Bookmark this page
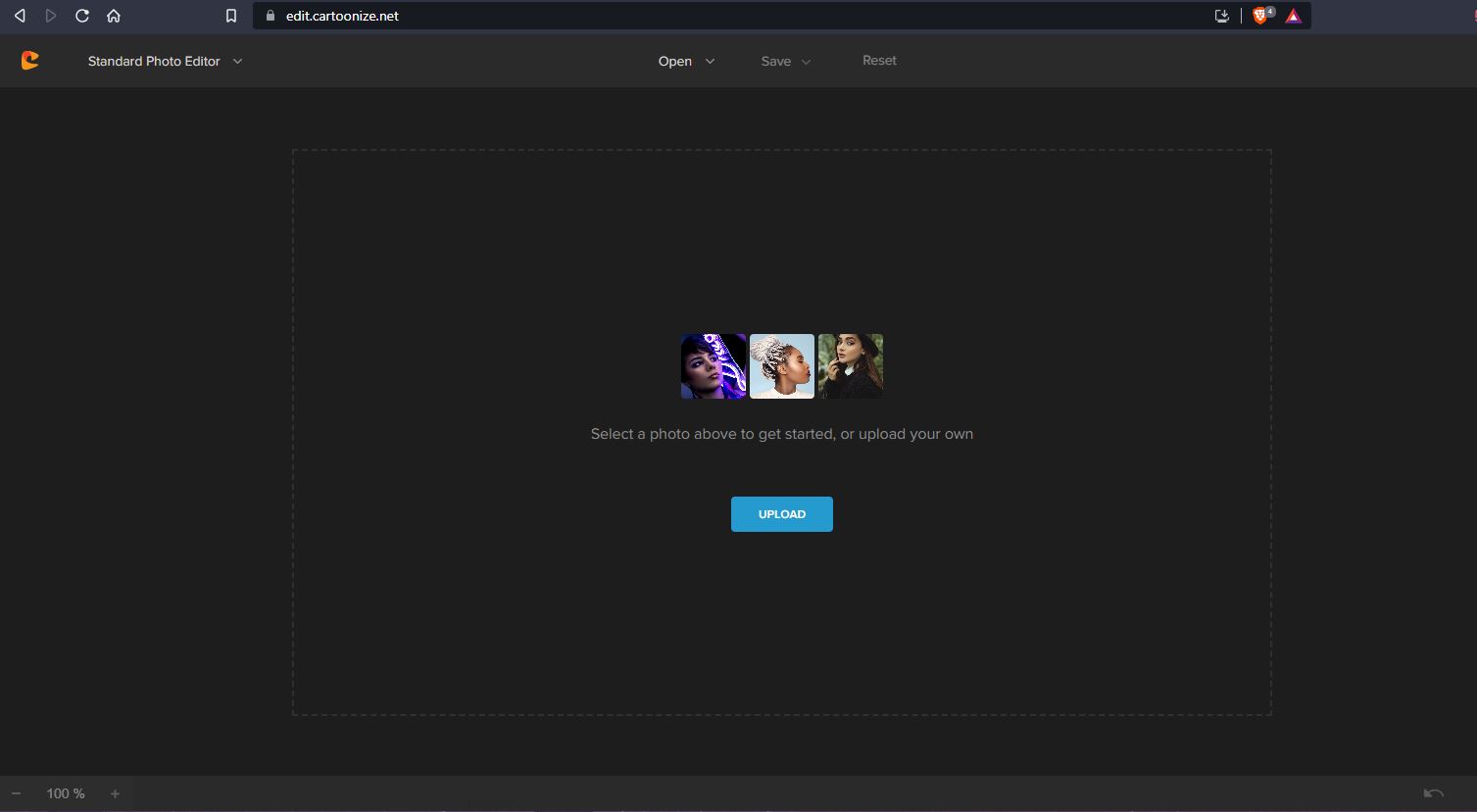This screenshot has height=812, width=1477. pyautogui.click(x=231, y=16)
